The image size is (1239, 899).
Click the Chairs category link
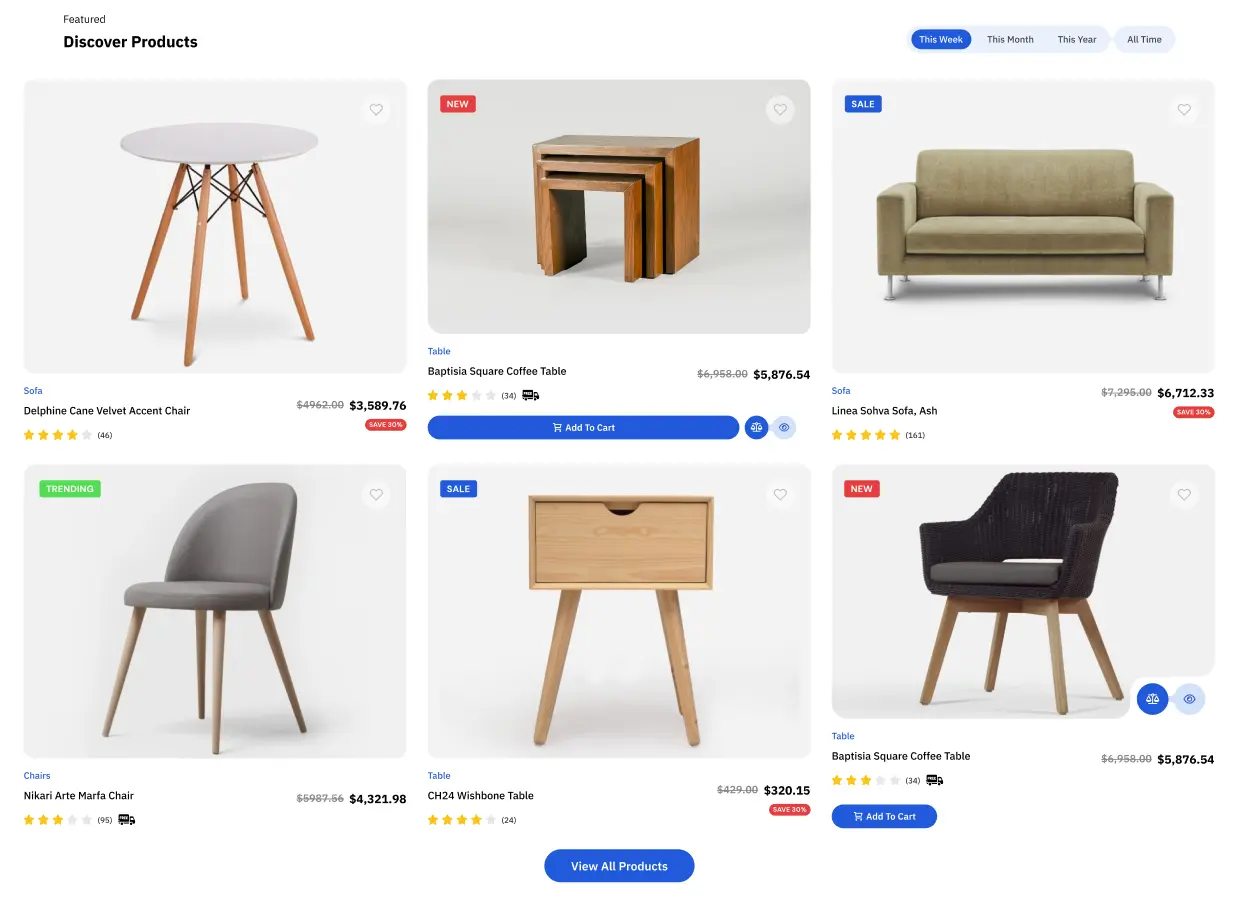(x=37, y=776)
